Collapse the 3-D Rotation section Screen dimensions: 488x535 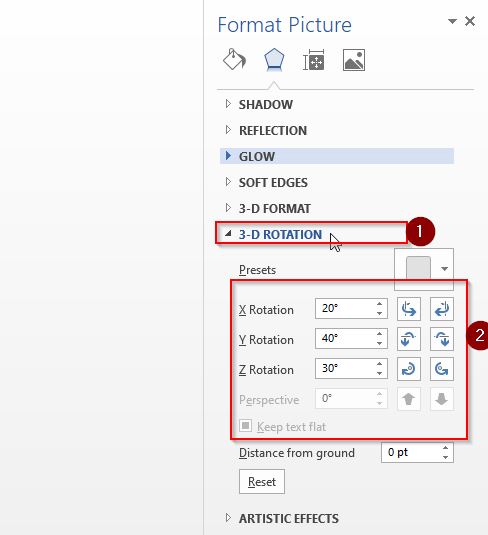coord(228,234)
